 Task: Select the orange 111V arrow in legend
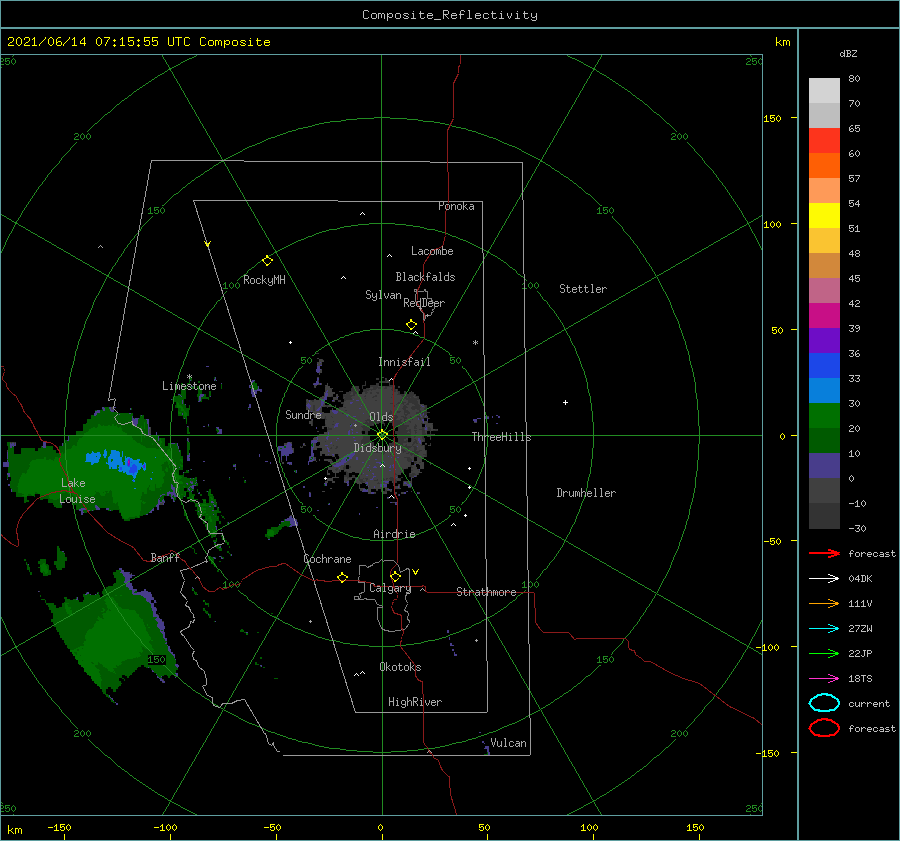pos(824,603)
